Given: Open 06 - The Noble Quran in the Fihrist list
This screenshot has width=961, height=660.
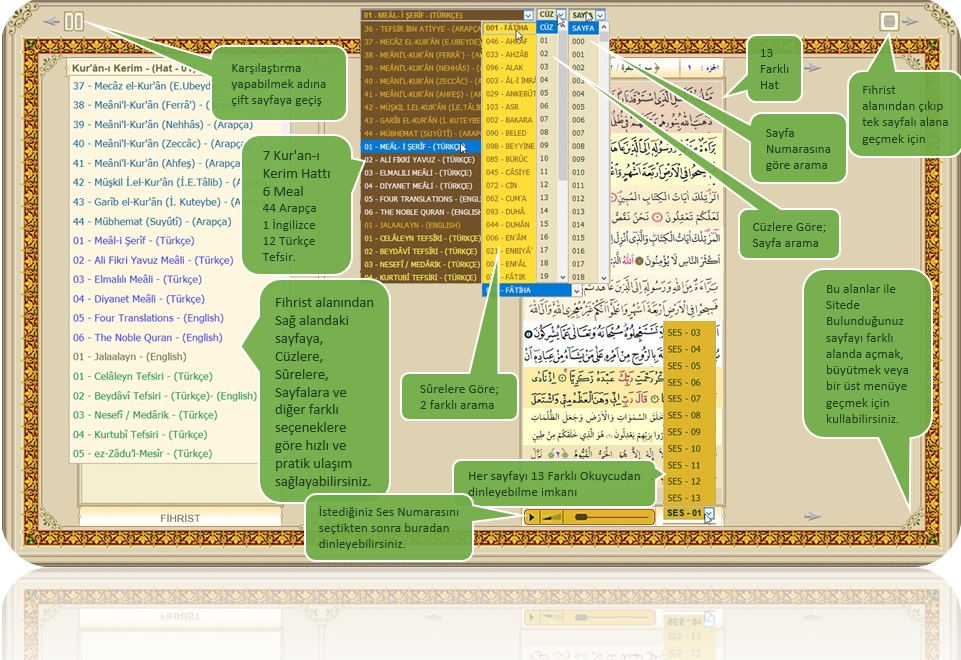Looking at the screenshot, I should 148,338.
